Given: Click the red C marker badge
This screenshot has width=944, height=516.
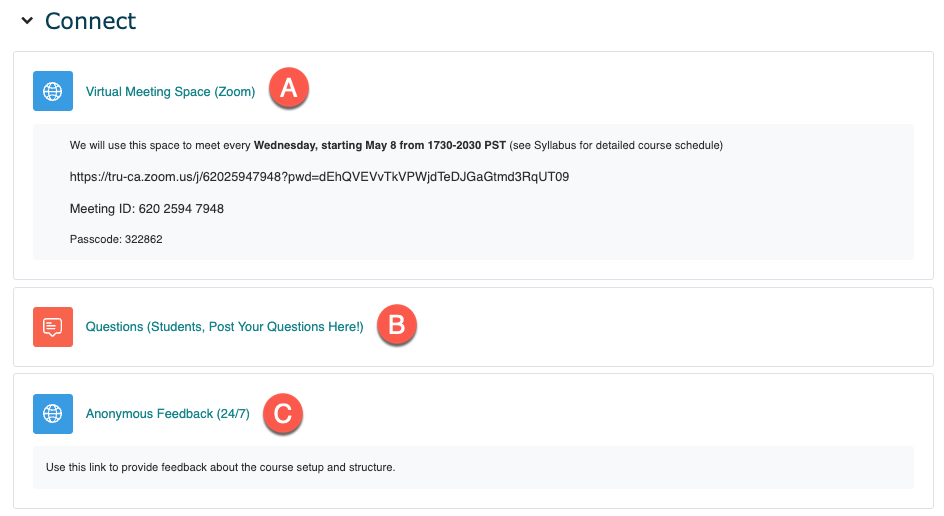Looking at the screenshot, I should [283, 414].
